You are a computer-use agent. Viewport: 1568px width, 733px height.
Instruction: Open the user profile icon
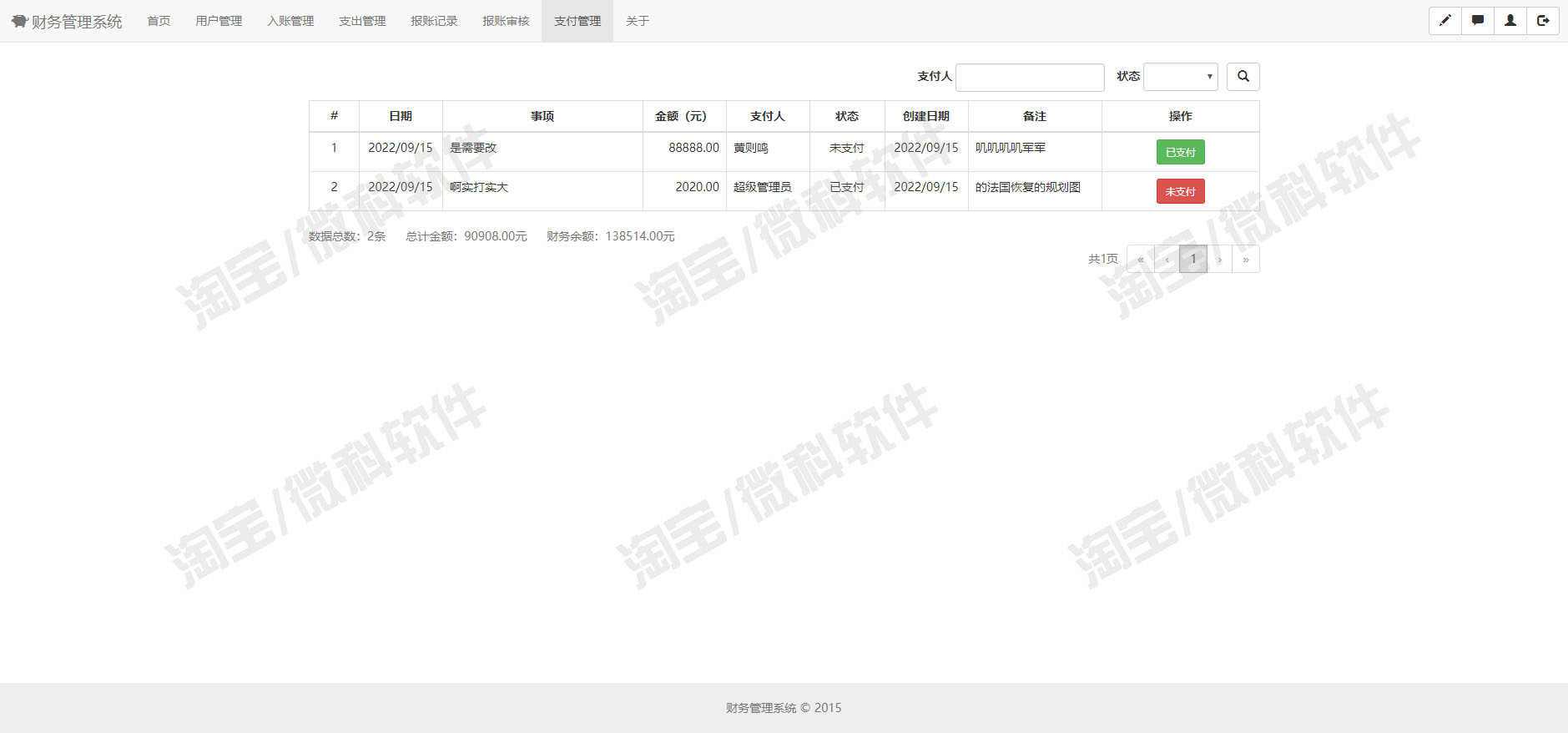tap(1510, 21)
